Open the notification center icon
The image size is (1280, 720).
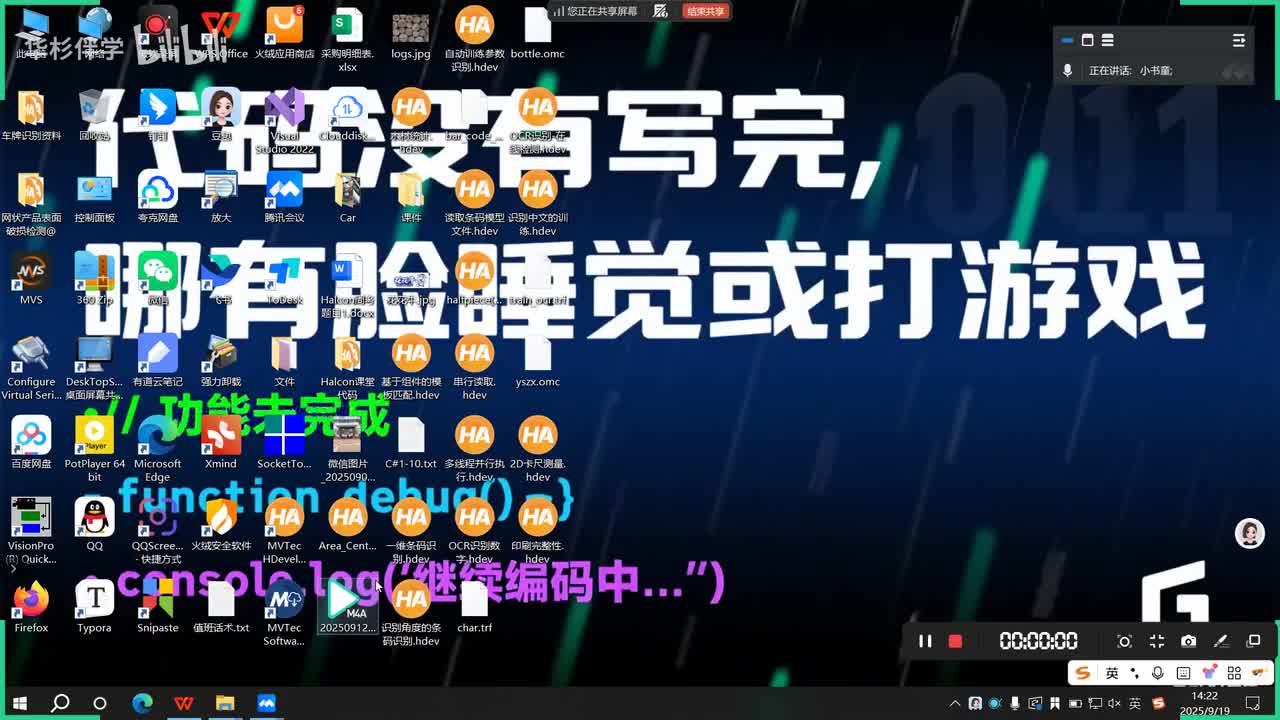pyautogui.click(x=1254, y=704)
